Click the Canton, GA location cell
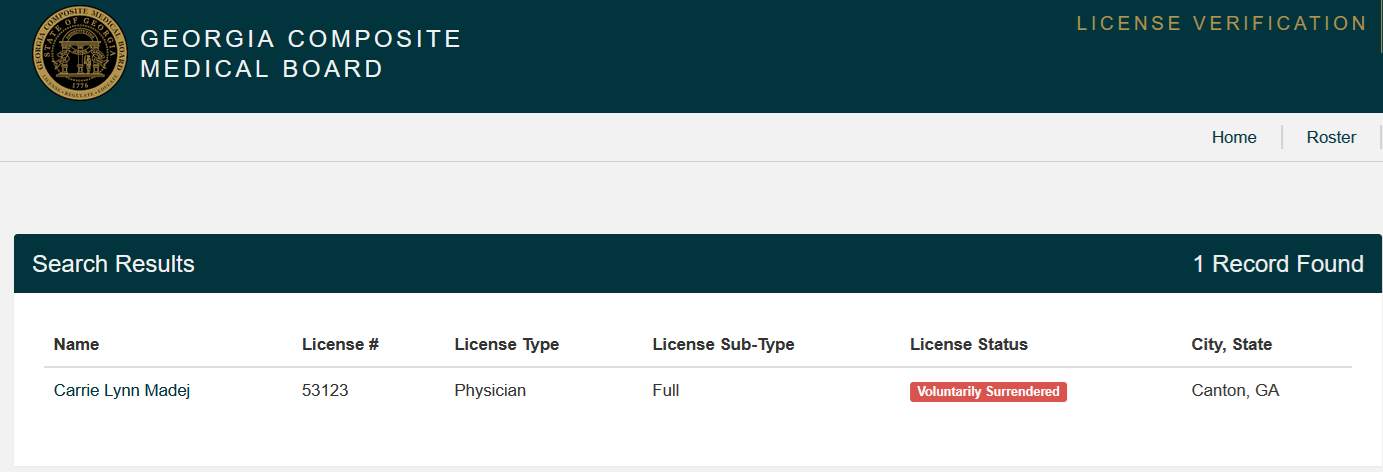The width and height of the screenshot is (1383, 472). [1235, 391]
